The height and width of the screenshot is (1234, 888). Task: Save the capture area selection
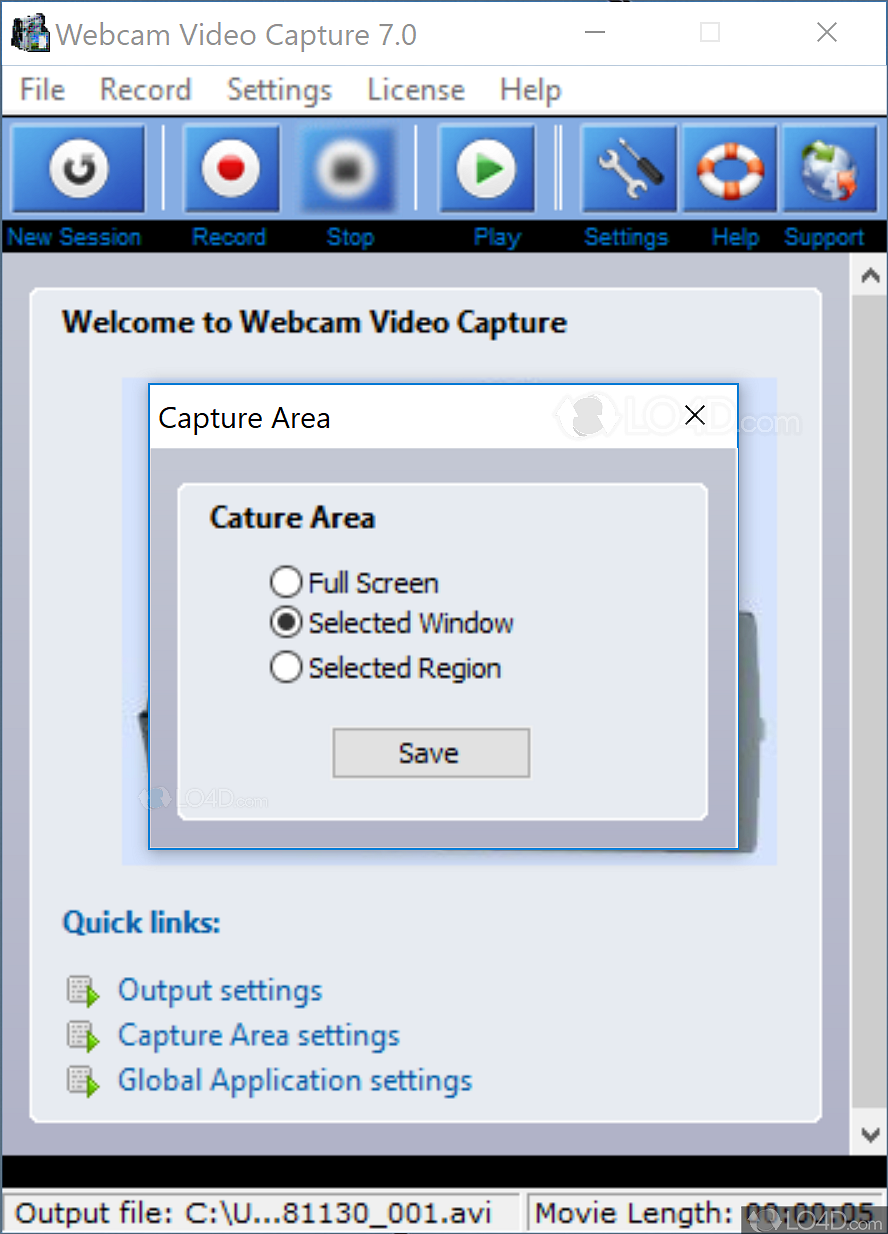(x=430, y=753)
